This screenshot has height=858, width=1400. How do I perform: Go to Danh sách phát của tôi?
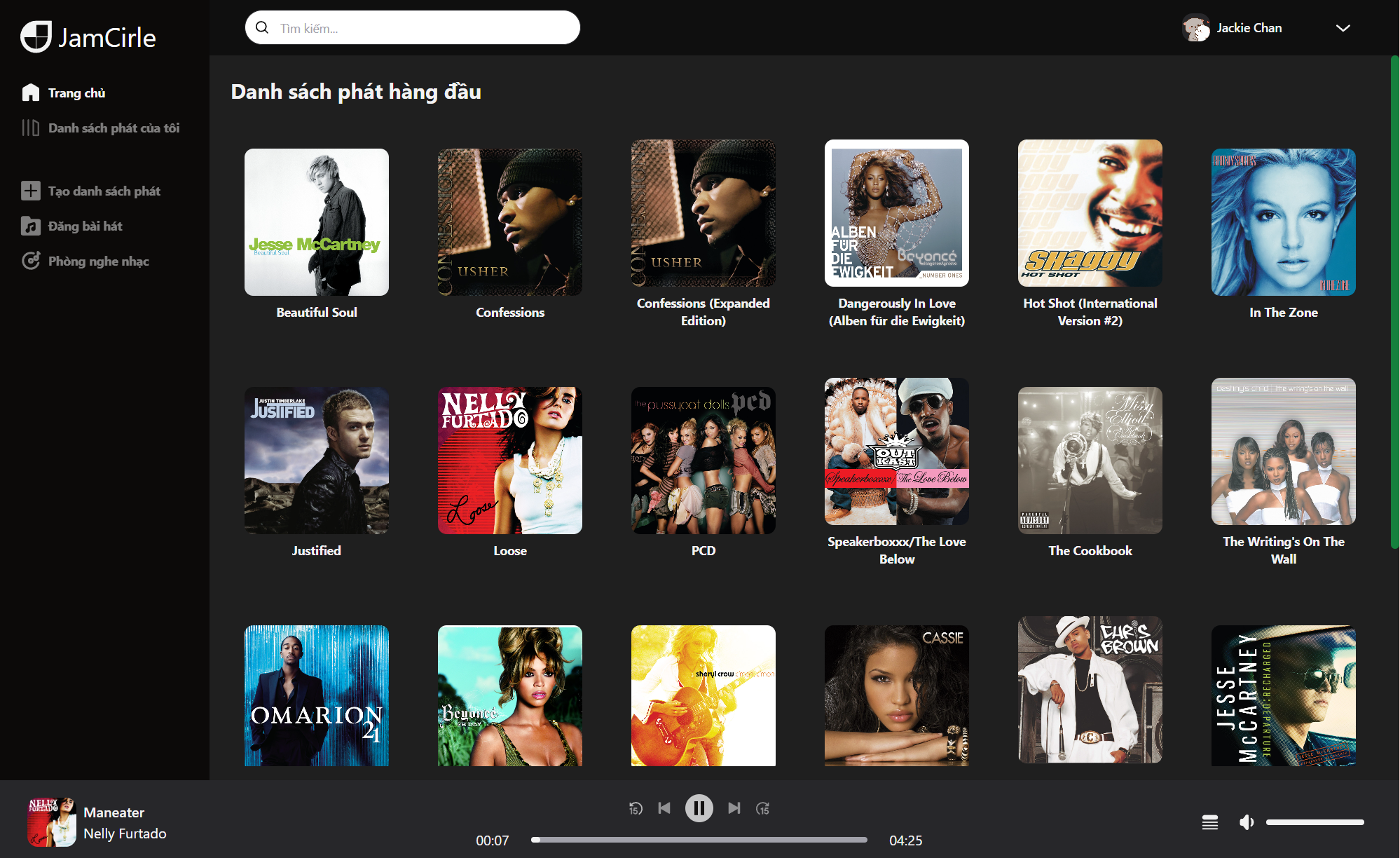click(x=114, y=128)
